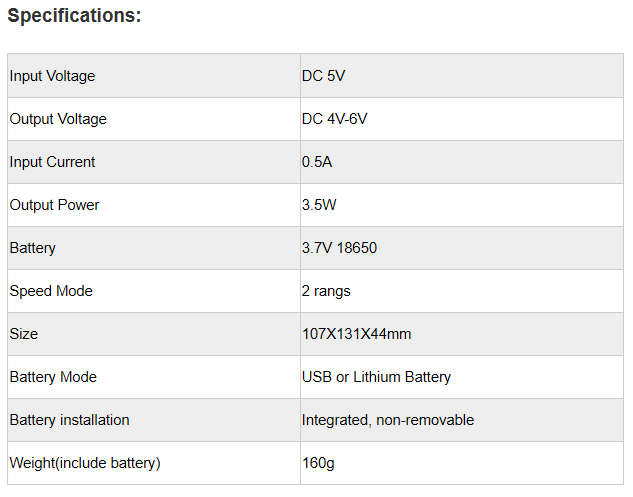Select the Size row label
This screenshot has width=633, height=497.
(x=24, y=334)
